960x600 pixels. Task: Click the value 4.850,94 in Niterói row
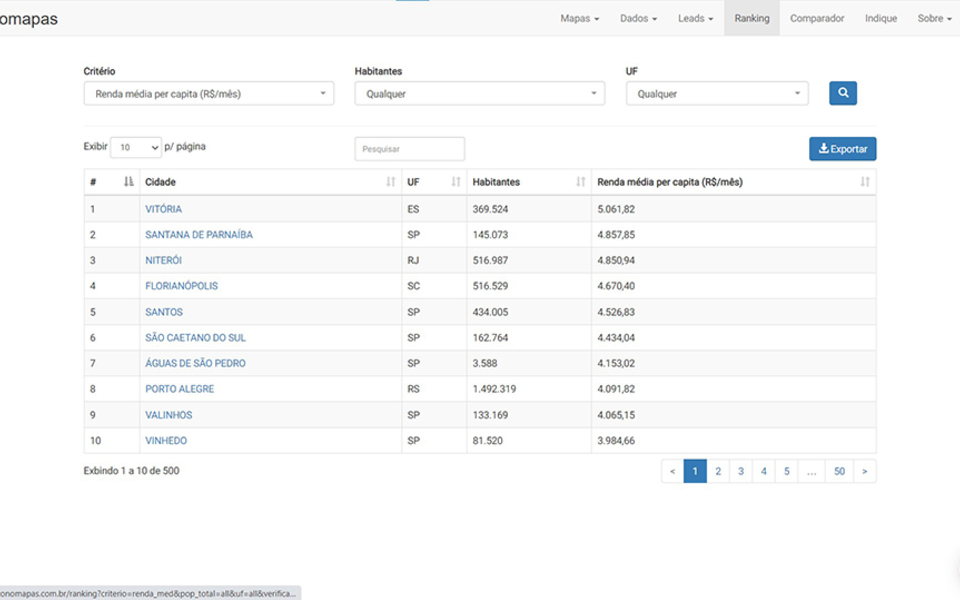point(616,260)
